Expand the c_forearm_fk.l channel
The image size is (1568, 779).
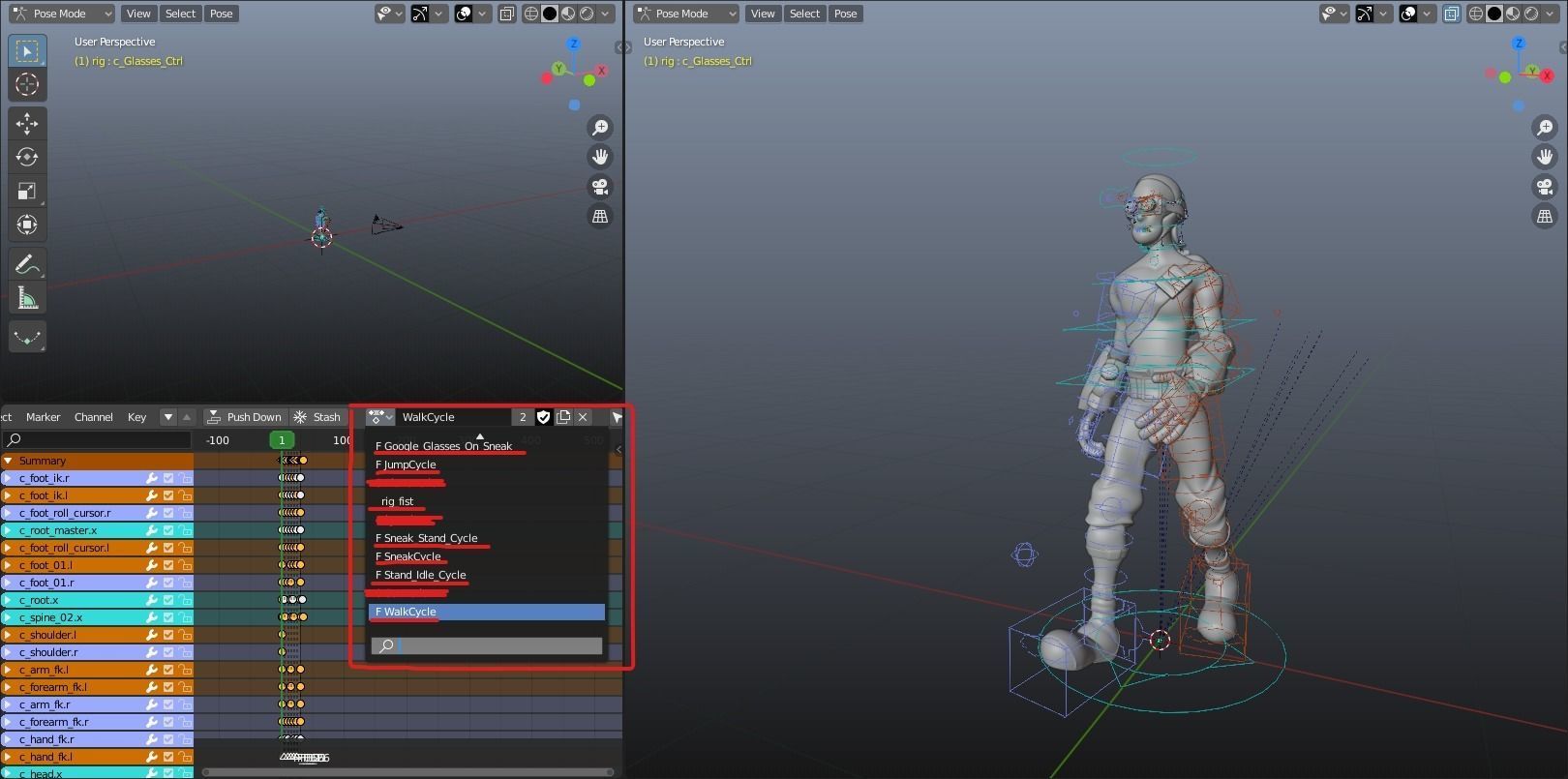9,687
